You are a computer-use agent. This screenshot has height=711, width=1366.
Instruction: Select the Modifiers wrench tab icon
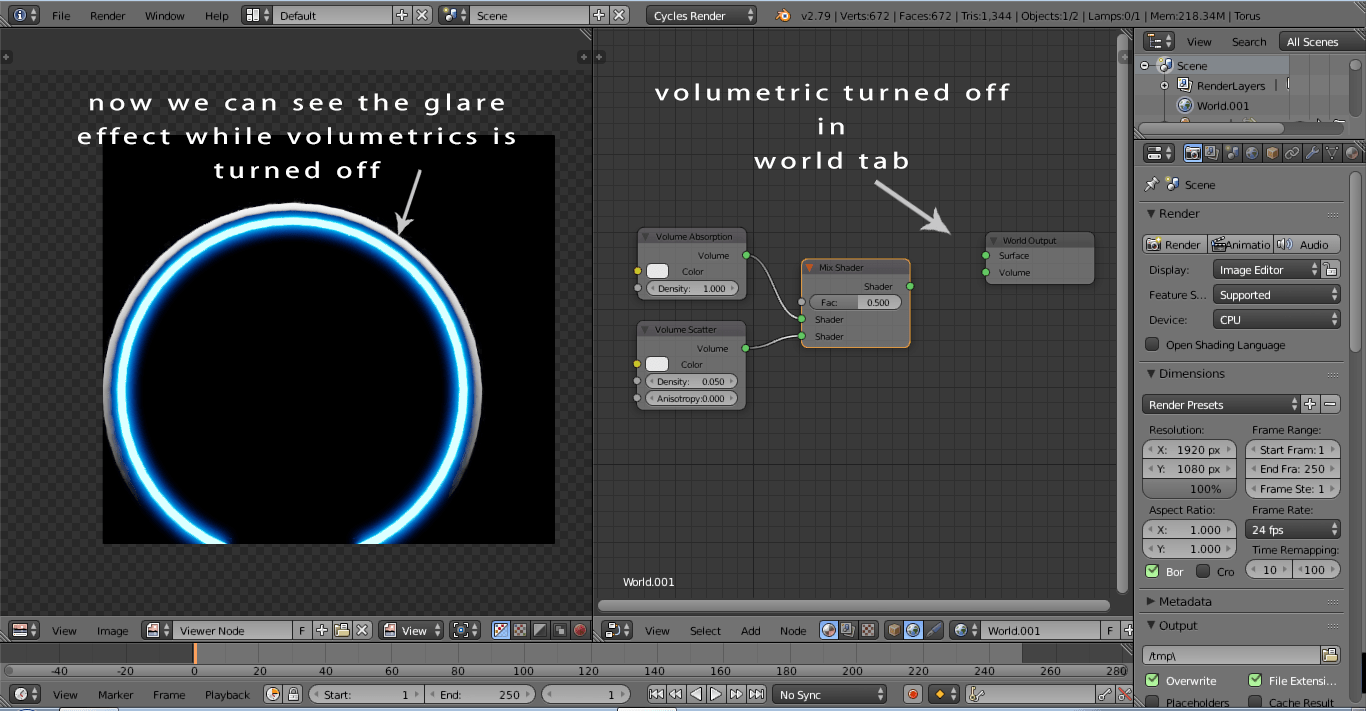[1313, 152]
